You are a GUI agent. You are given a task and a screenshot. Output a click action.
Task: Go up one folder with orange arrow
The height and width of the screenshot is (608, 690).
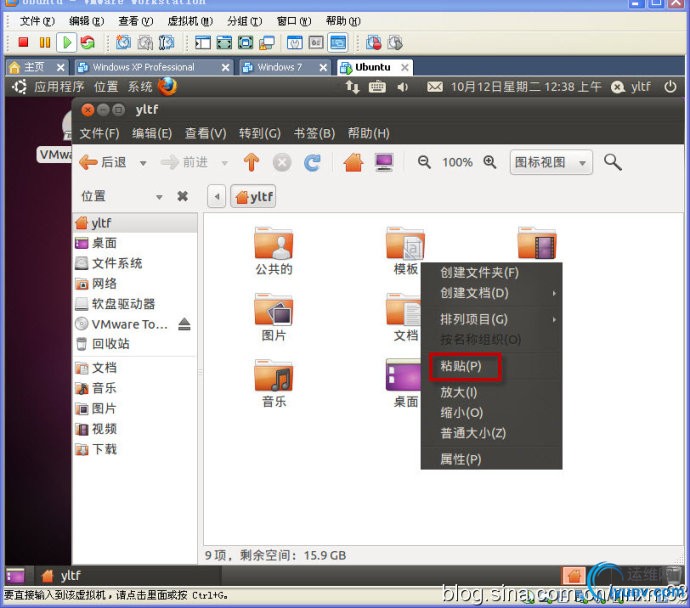tap(251, 162)
